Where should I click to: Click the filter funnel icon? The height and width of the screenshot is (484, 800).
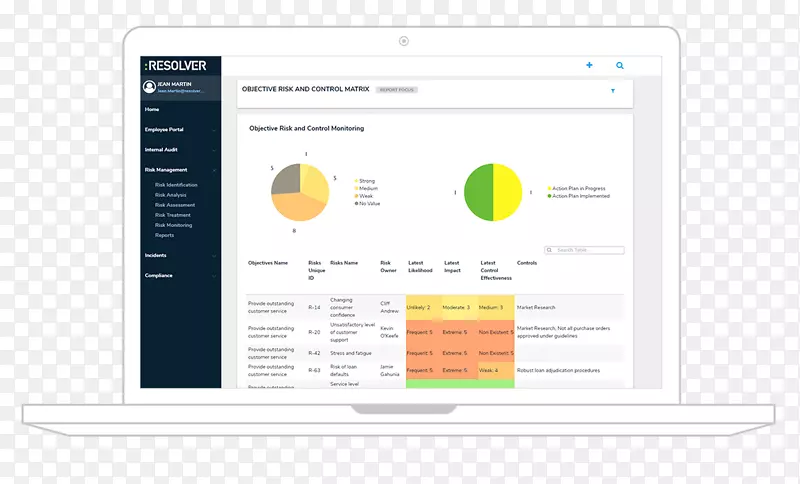coord(613,91)
